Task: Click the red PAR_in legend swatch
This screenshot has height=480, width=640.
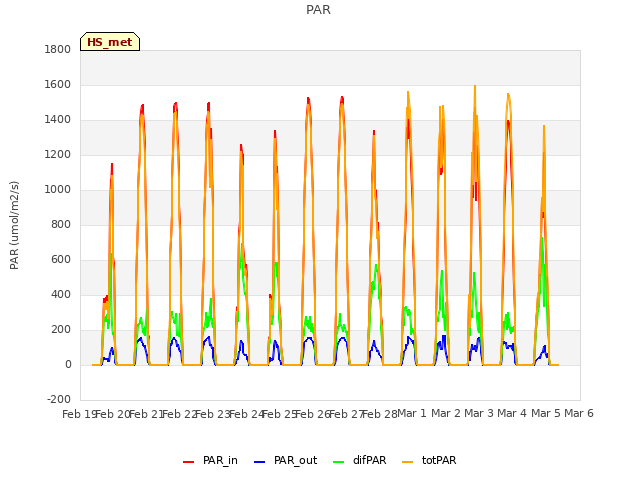Action: pos(188,461)
